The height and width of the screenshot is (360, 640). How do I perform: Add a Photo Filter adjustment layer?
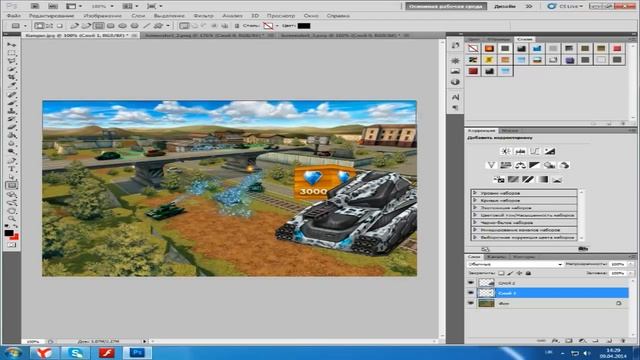click(x=549, y=165)
